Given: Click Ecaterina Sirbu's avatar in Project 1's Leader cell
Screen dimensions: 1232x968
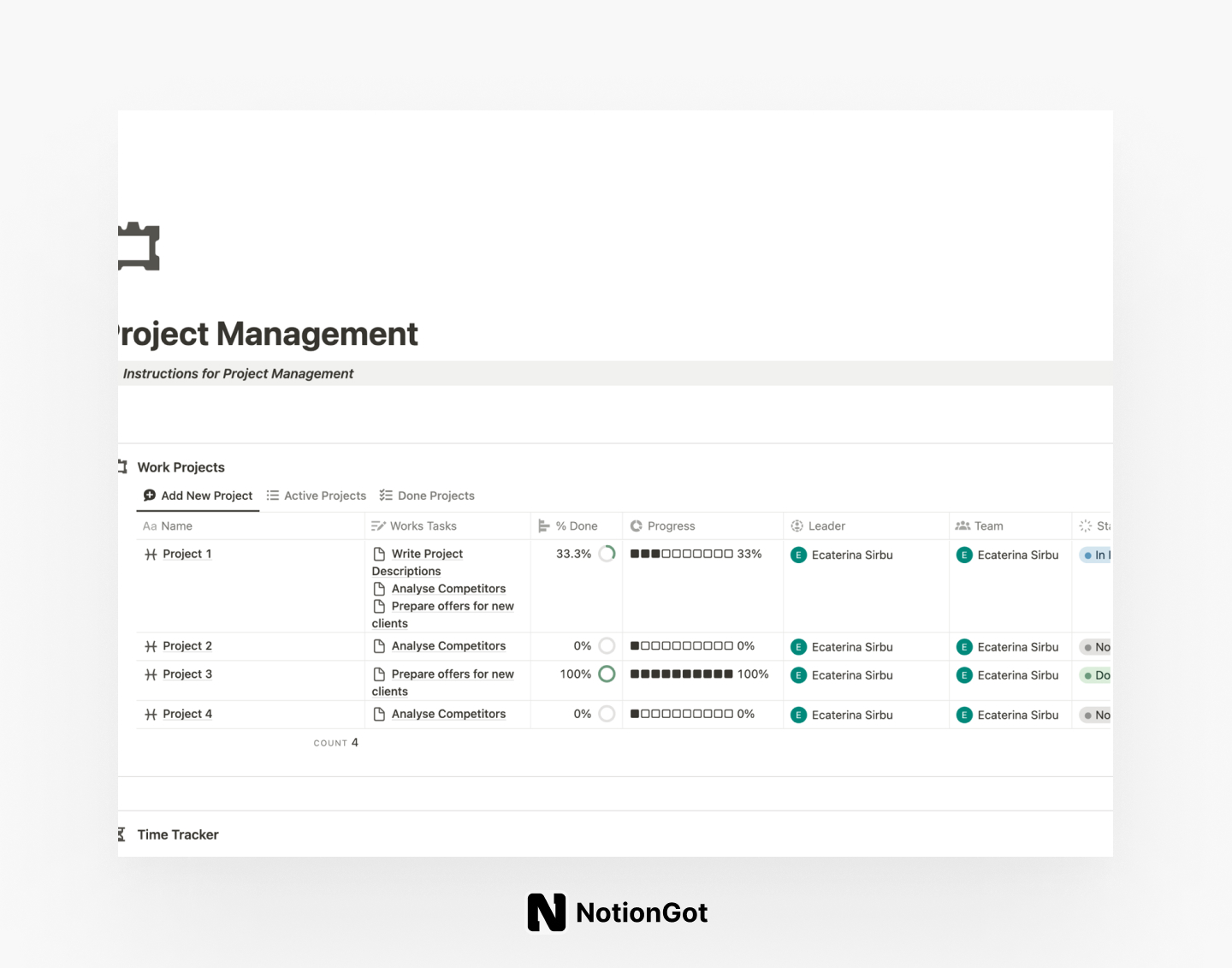Looking at the screenshot, I should click(798, 555).
